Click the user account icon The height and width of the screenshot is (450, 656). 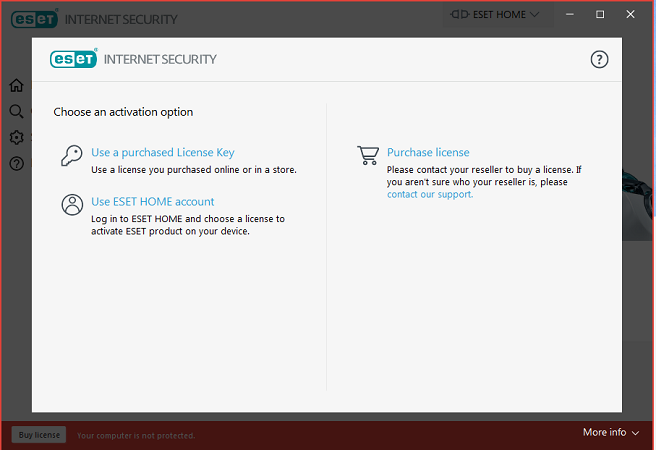point(72,205)
